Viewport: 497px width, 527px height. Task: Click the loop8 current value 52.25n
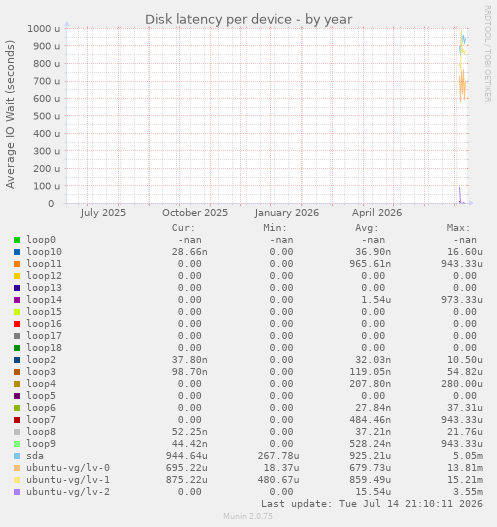click(190, 432)
